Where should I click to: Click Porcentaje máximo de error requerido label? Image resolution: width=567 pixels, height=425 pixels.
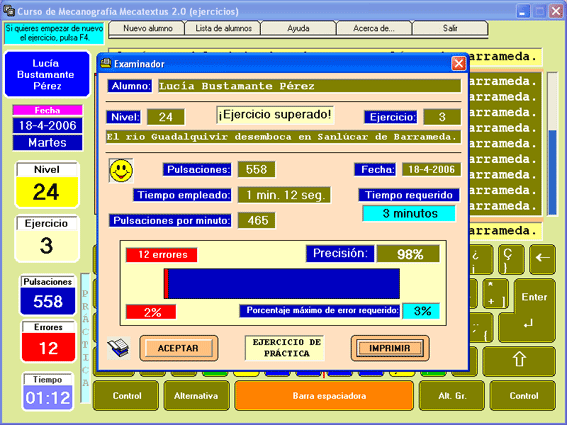point(319,311)
